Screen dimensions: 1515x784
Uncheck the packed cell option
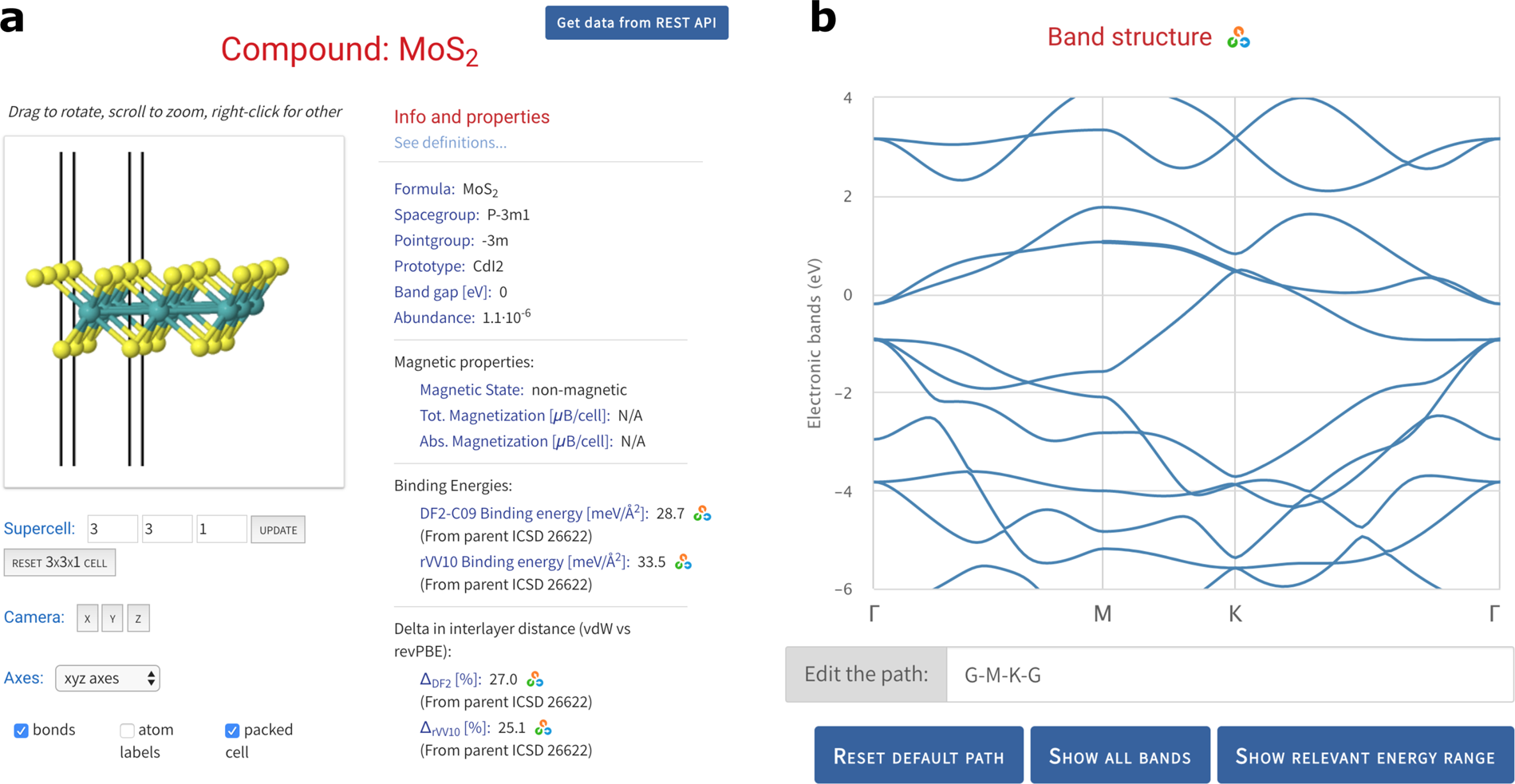(232, 731)
